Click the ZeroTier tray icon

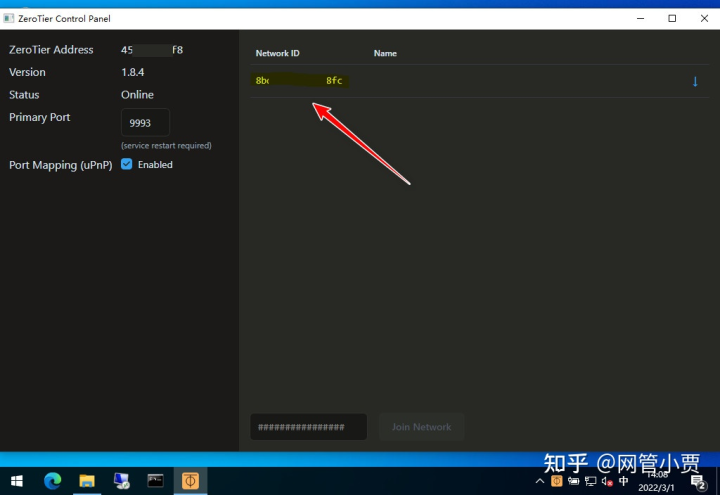pos(557,481)
